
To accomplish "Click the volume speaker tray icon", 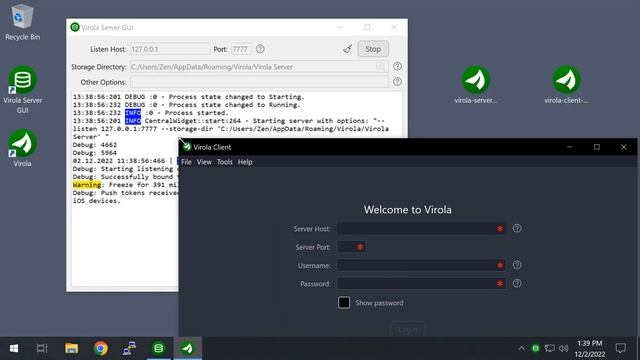I will [x=564, y=348].
